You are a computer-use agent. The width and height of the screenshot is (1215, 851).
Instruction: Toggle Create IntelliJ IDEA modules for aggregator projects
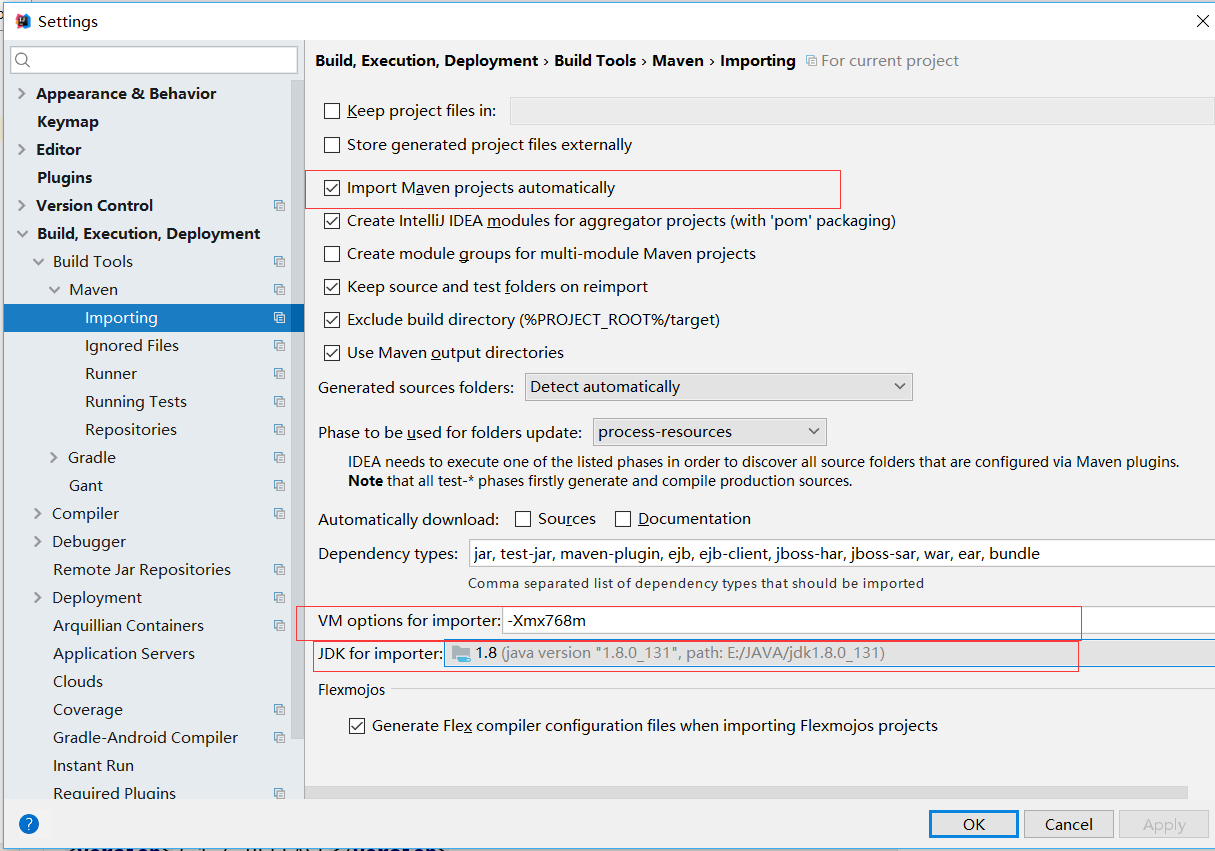332,220
